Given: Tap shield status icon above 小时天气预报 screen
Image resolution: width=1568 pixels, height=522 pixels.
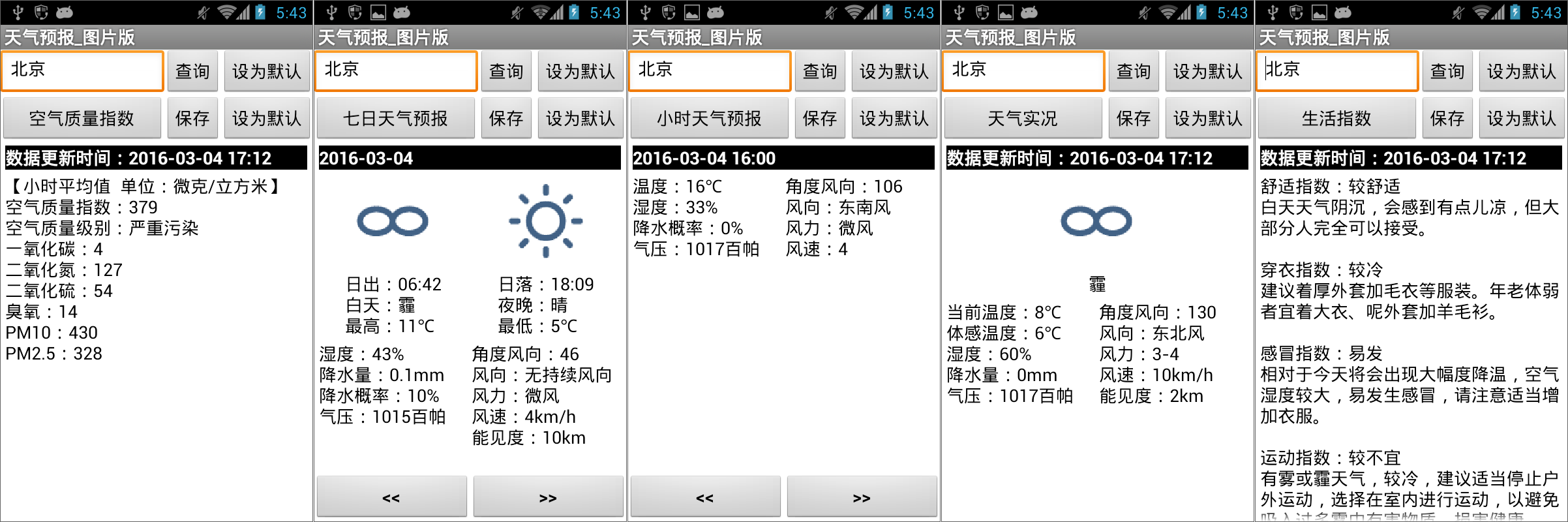Looking at the screenshot, I should [669, 12].
